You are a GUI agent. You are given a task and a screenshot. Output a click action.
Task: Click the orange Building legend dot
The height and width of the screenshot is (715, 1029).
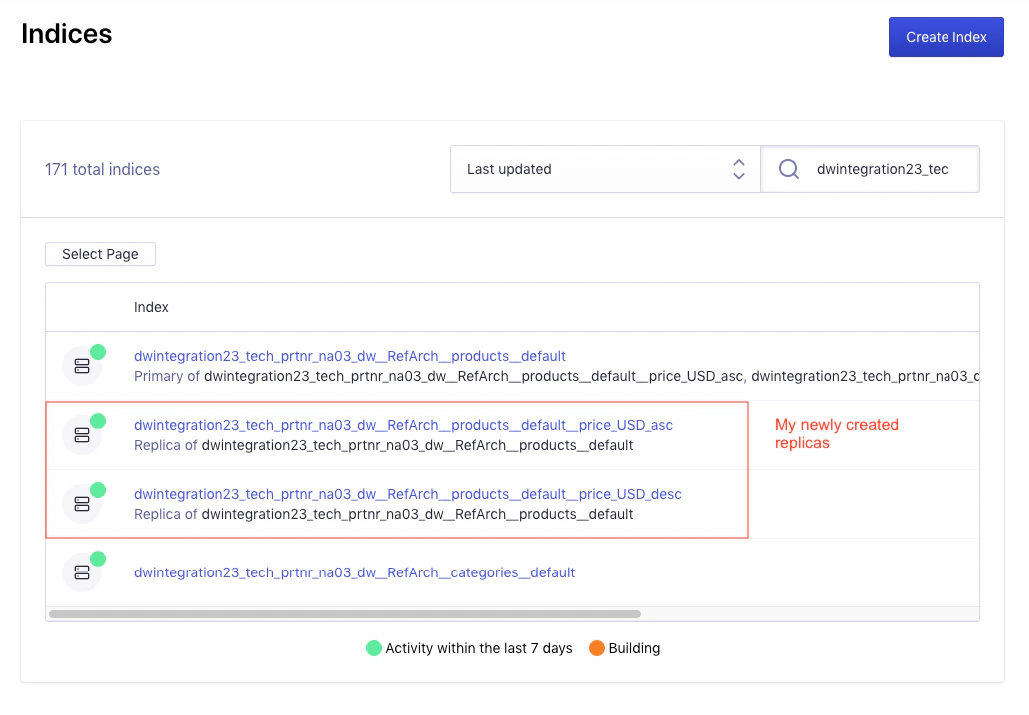point(596,648)
